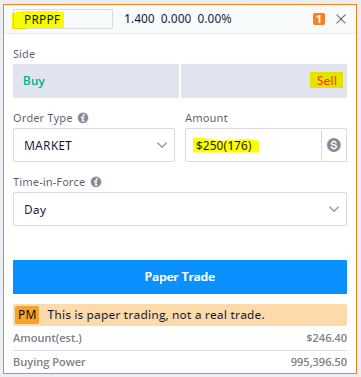Click the Time-in-Force info icon
The width and height of the screenshot is (361, 377).
point(96,182)
